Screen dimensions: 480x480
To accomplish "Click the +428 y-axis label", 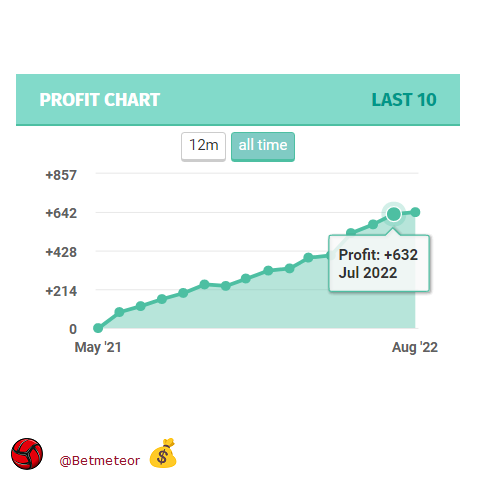I will point(61,252).
